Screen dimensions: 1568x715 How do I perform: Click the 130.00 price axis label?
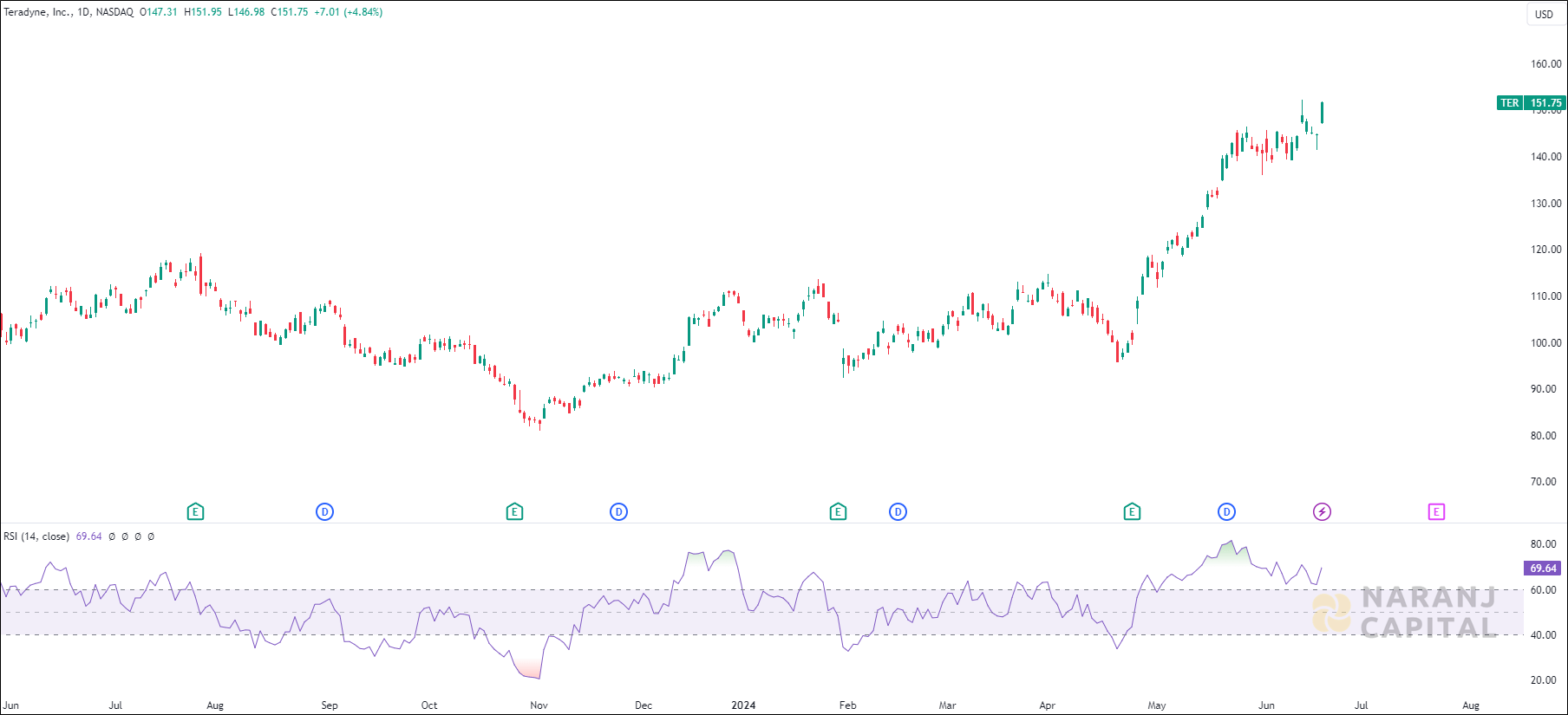tap(1545, 204)
